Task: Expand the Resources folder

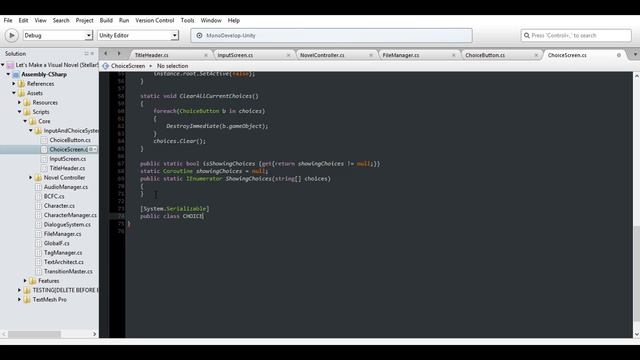Action: coord(20,102)
